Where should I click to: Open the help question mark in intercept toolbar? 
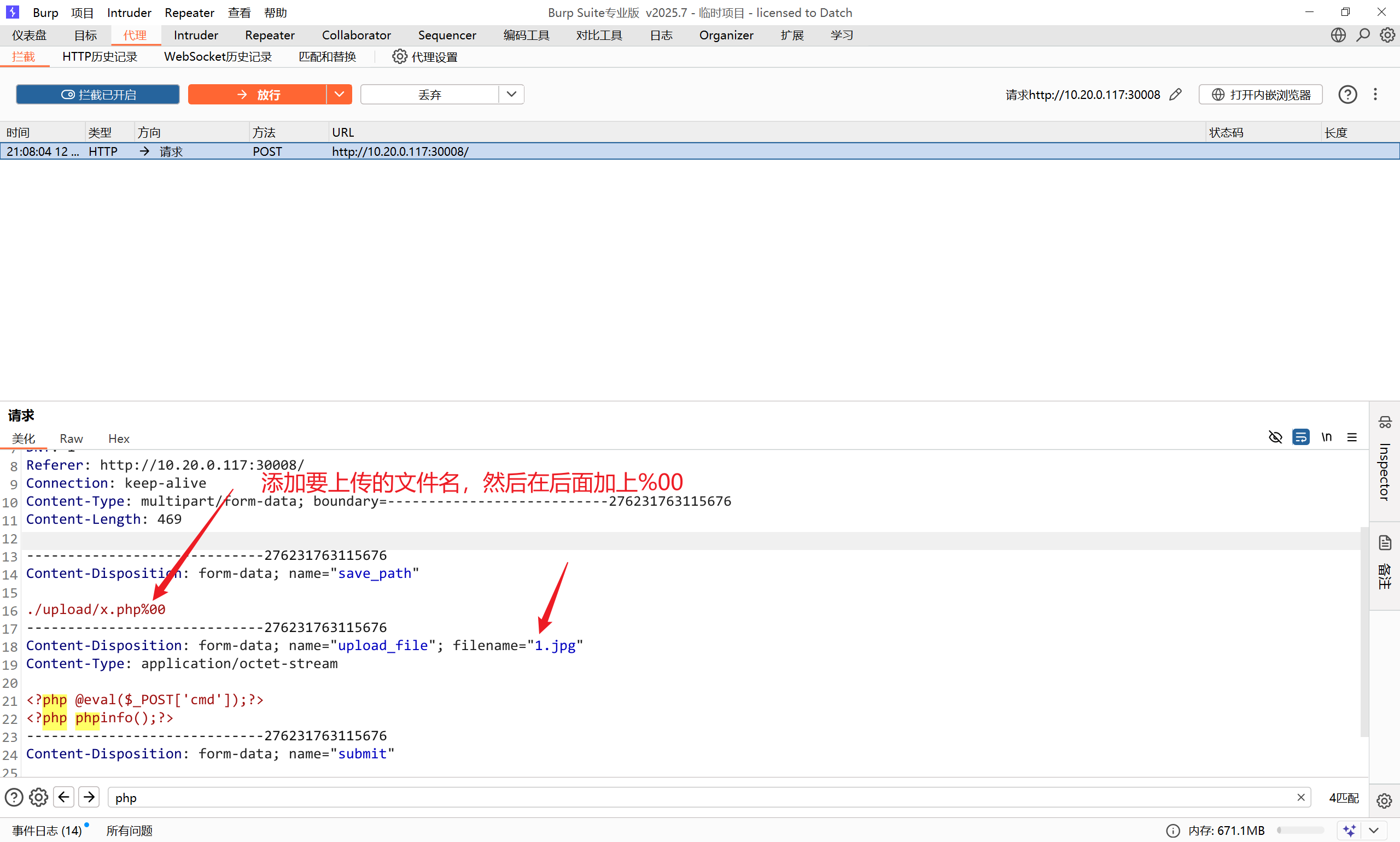click(1347, 94)
